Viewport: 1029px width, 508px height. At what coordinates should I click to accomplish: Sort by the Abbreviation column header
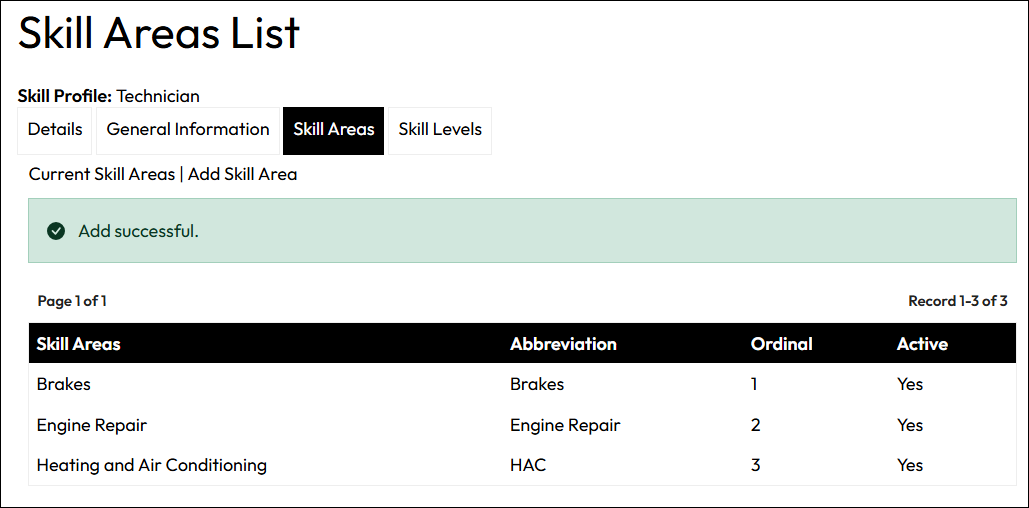[563, 344]
